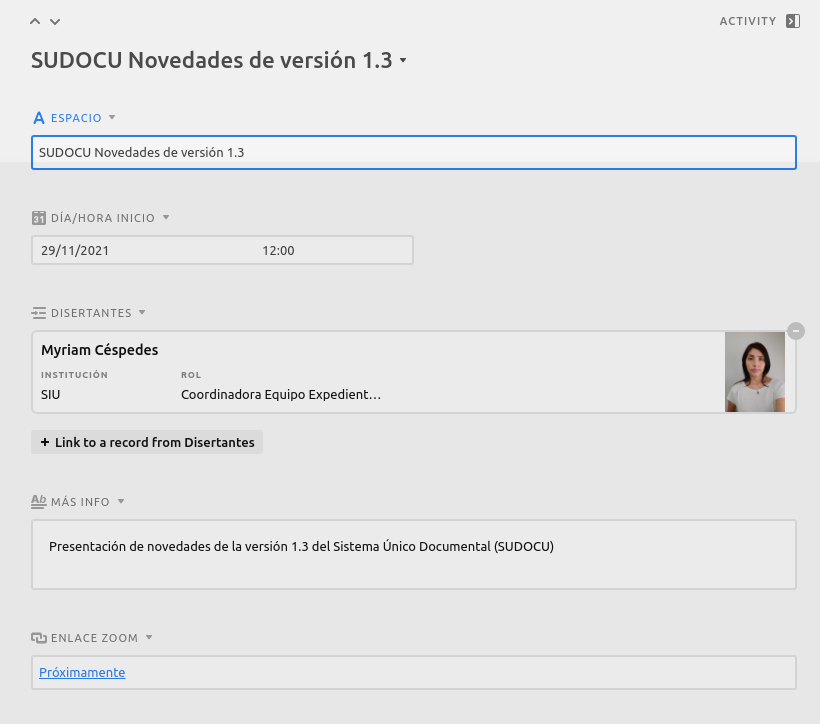Click the Espacio text field type icon
Image resolution: width=820 pixels, height=724 pixels.
pos(39,118)
